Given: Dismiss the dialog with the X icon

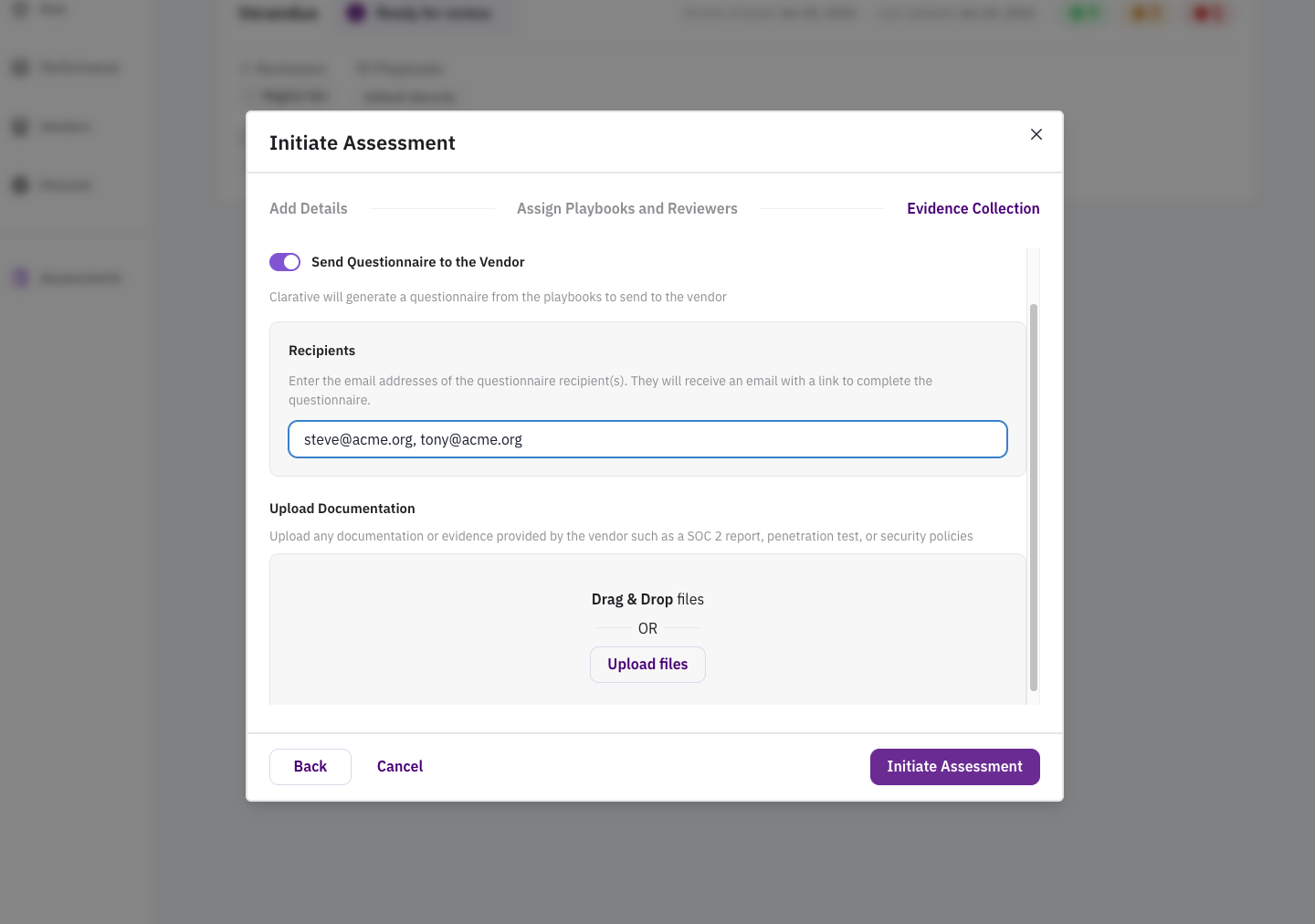Looking at the screenshot, I should click(1036, 134).
